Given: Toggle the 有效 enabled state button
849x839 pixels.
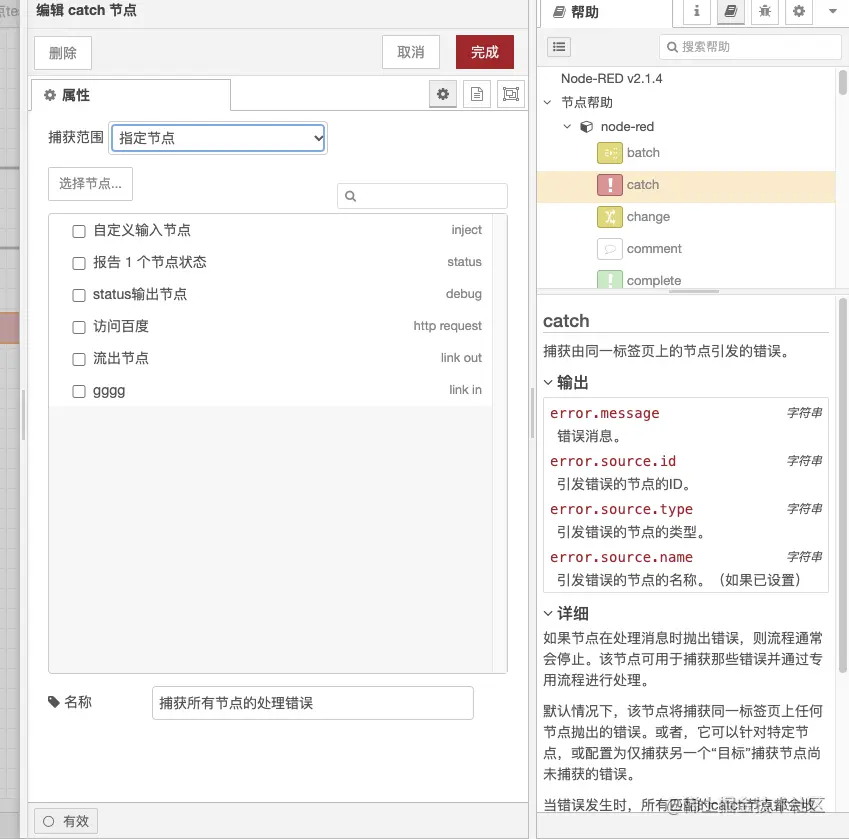Looking at the screenshot, I should click(x=66, y=821).
